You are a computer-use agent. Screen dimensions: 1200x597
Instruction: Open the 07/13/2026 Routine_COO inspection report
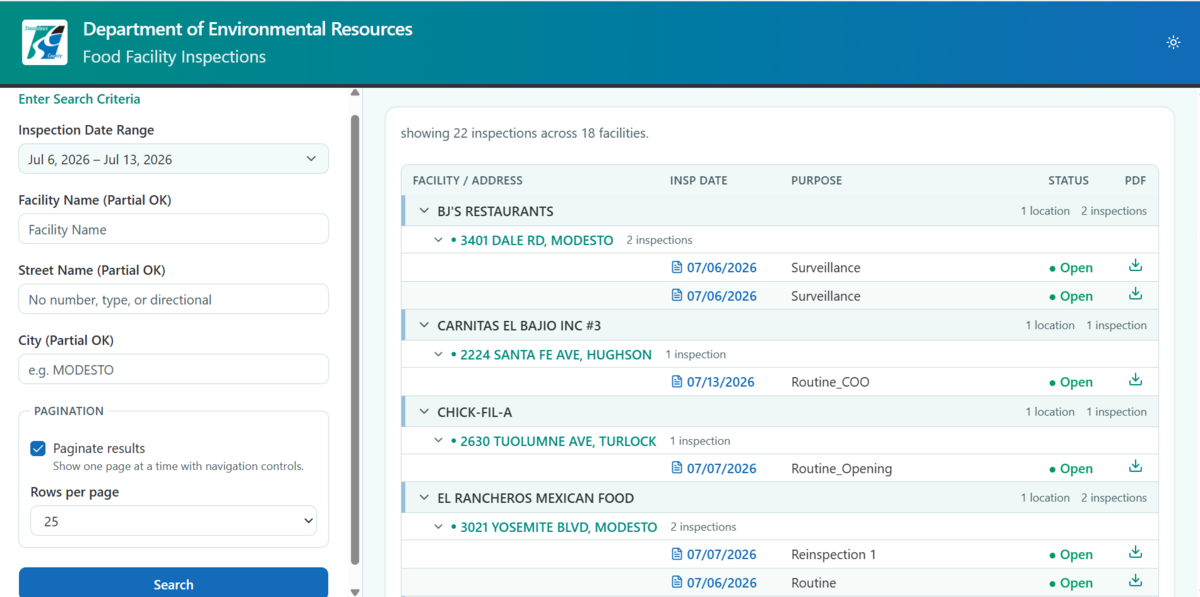(x=714, y=382)
